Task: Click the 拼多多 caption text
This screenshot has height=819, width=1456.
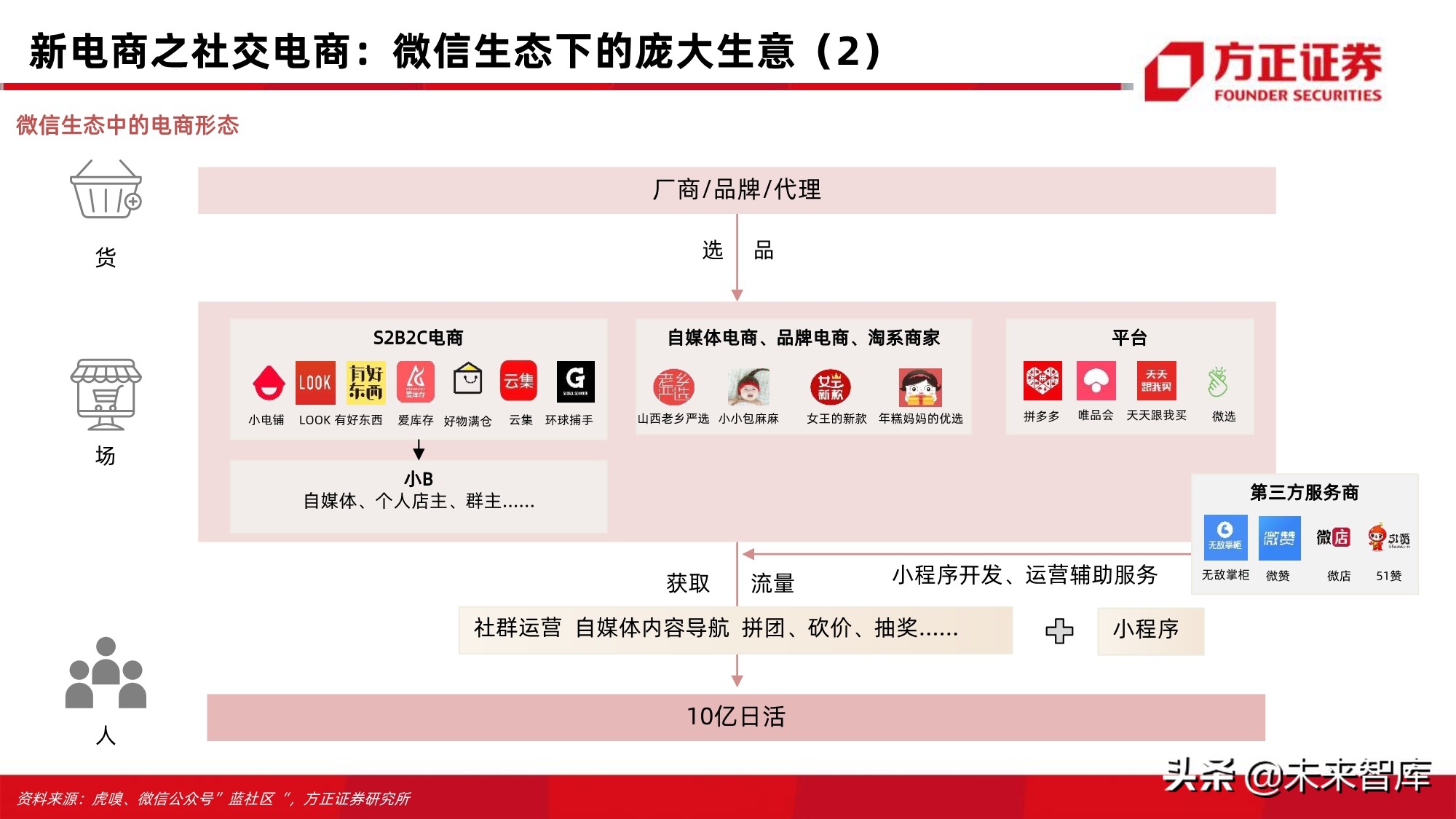Action: pyautogui.click(x=1042, y=416)
